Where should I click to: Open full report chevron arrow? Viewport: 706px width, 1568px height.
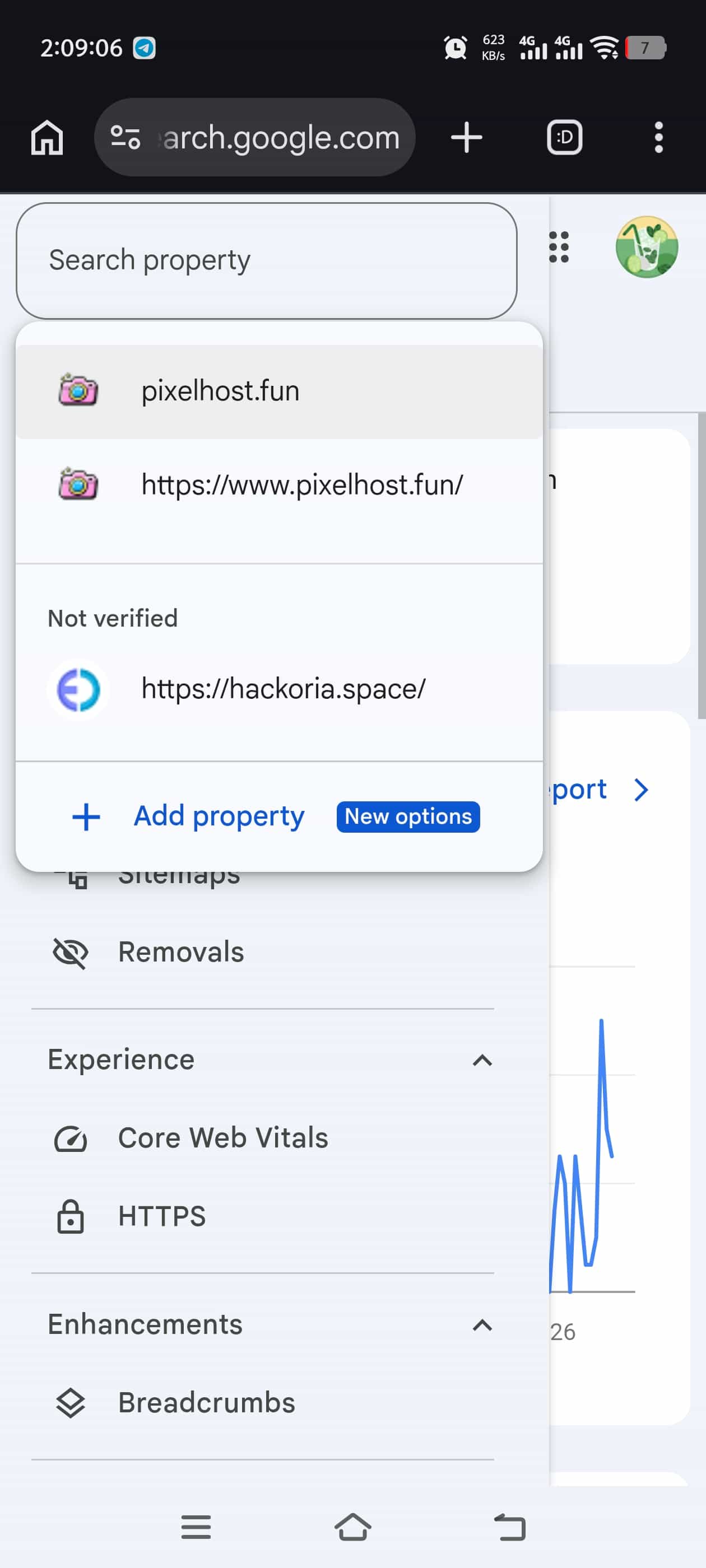(x=641, y=790)
